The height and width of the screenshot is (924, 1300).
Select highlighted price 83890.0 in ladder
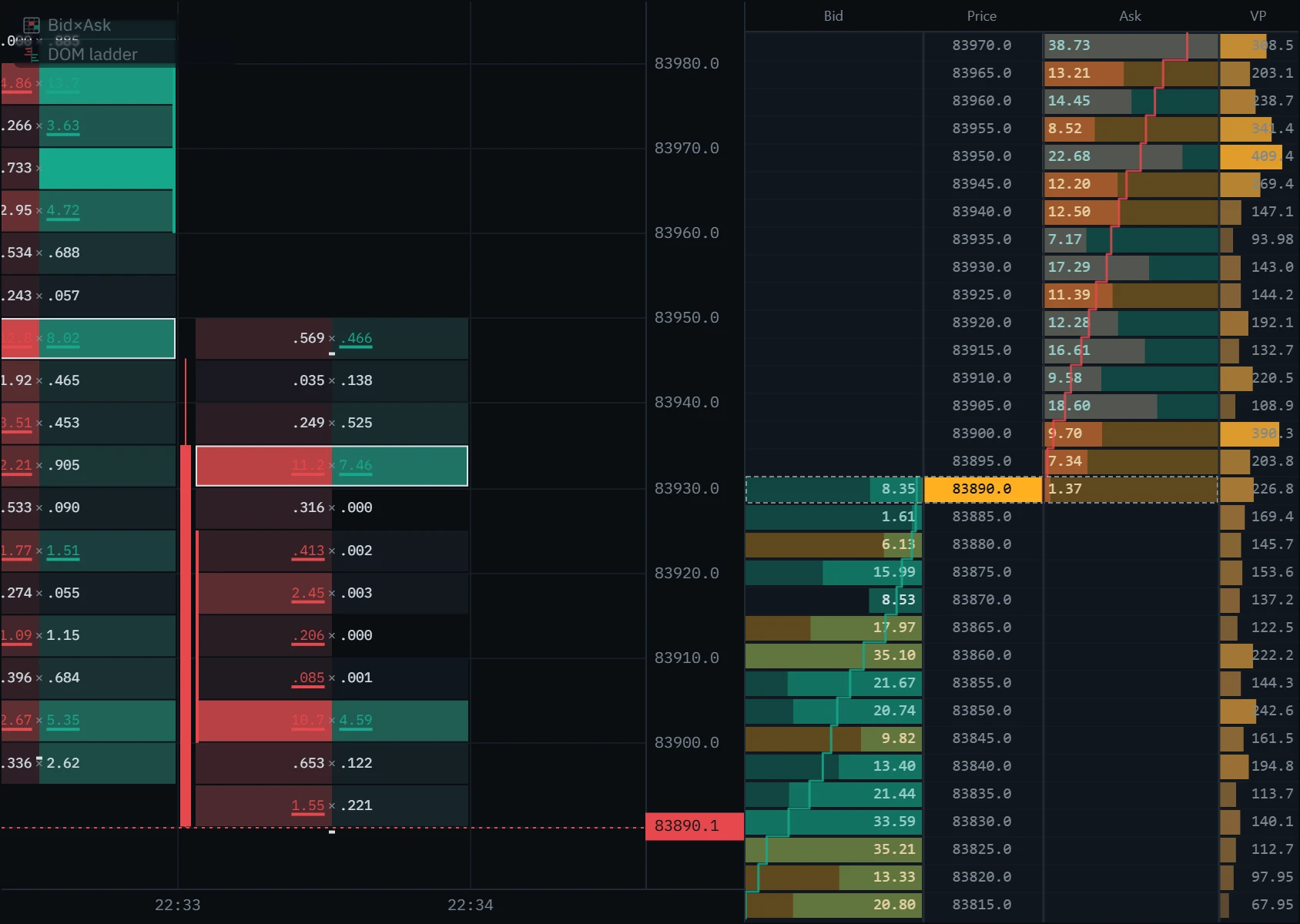point(983,489)
